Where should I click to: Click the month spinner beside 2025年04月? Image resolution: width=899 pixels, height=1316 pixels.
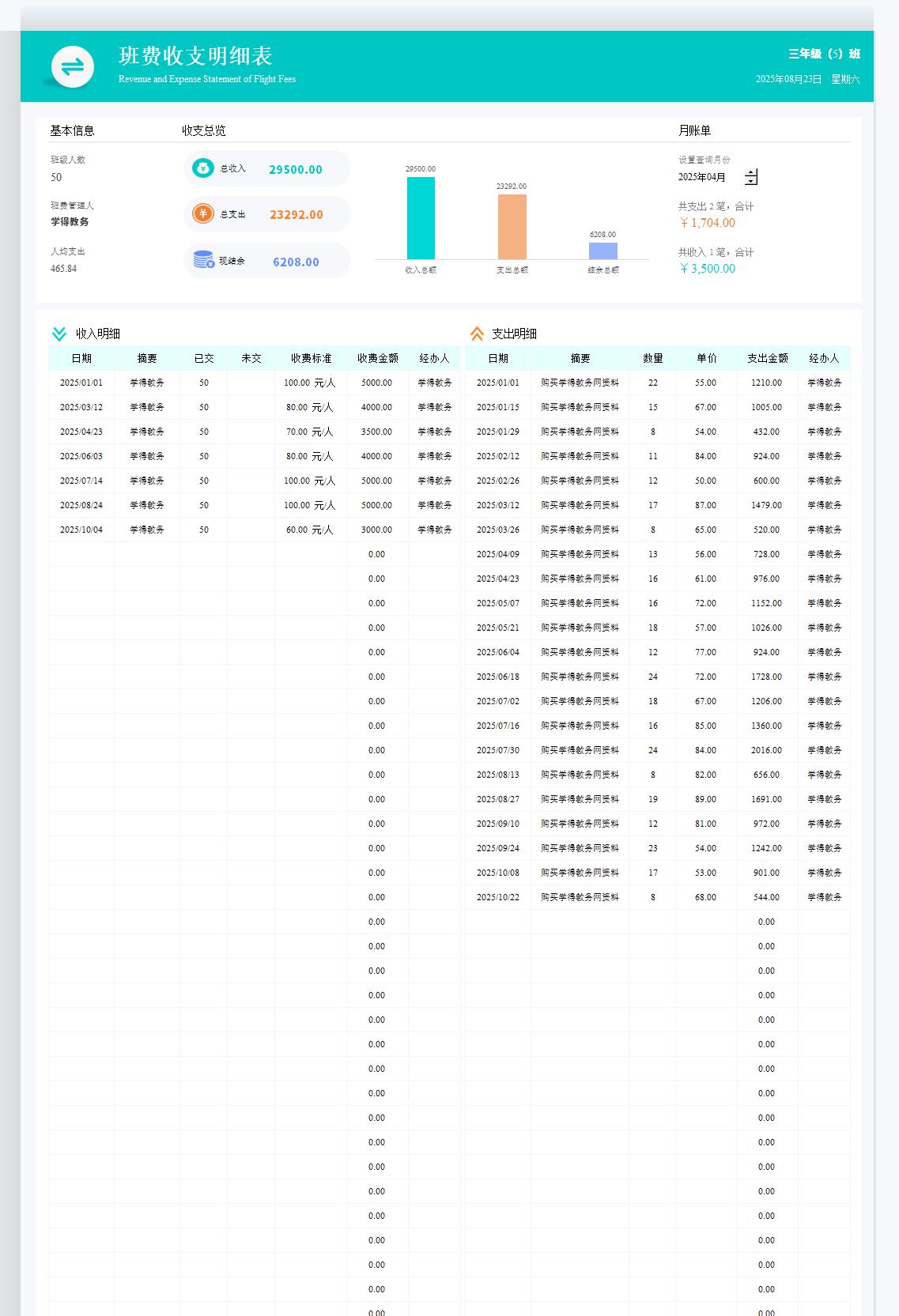[x=751, y=177]
